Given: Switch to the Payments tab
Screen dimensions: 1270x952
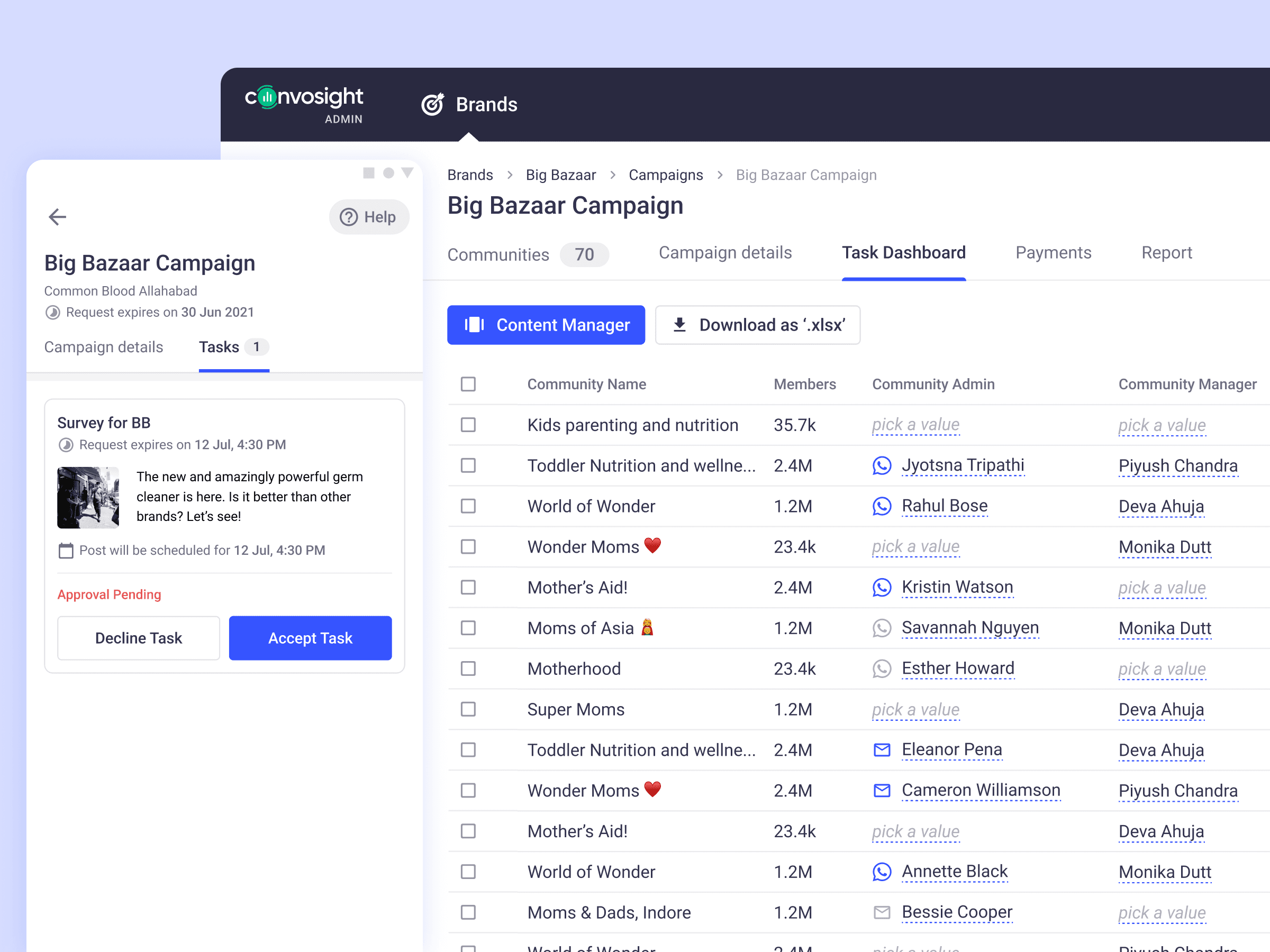Looking at the screenshot, I should click(1053, 252).
